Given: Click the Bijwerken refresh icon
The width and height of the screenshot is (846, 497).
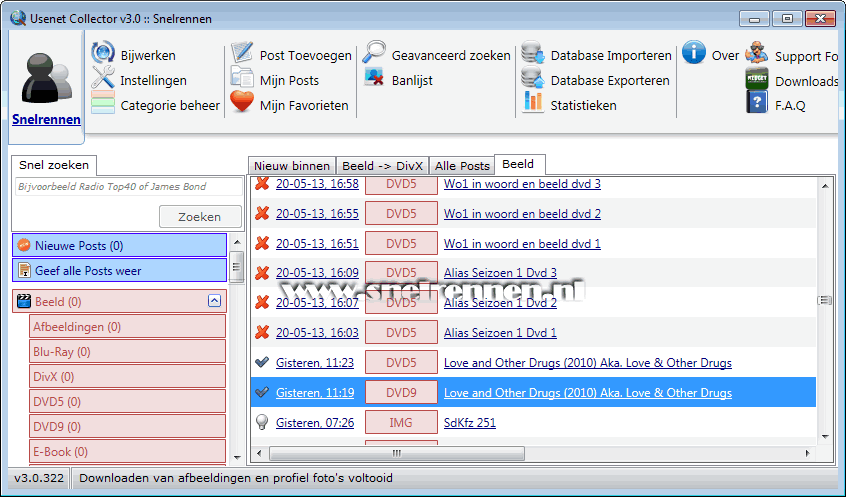Looking at the screenshot, I should [103, 53].
